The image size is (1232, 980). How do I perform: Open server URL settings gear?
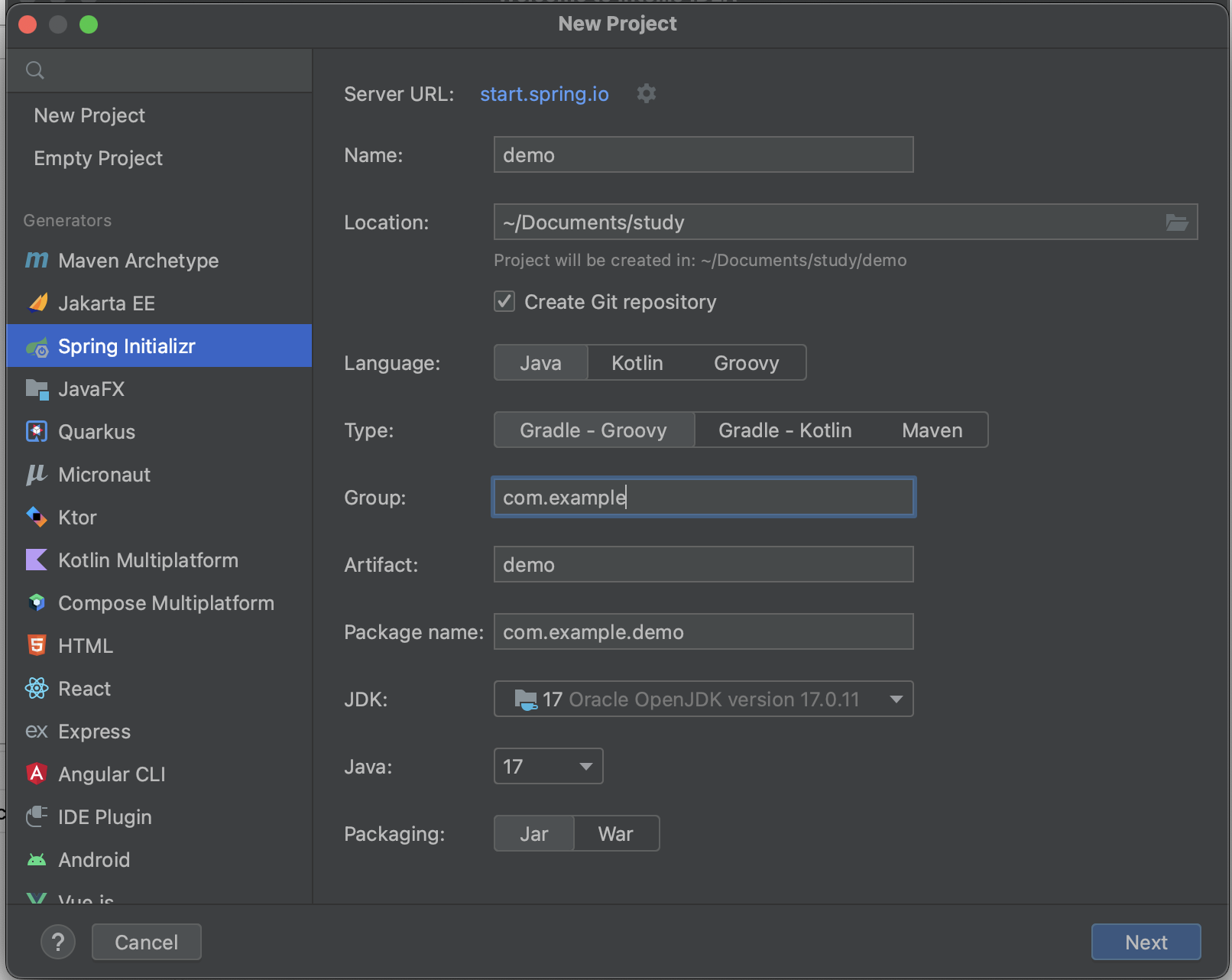pyautogui.click(x=647, y=93)
